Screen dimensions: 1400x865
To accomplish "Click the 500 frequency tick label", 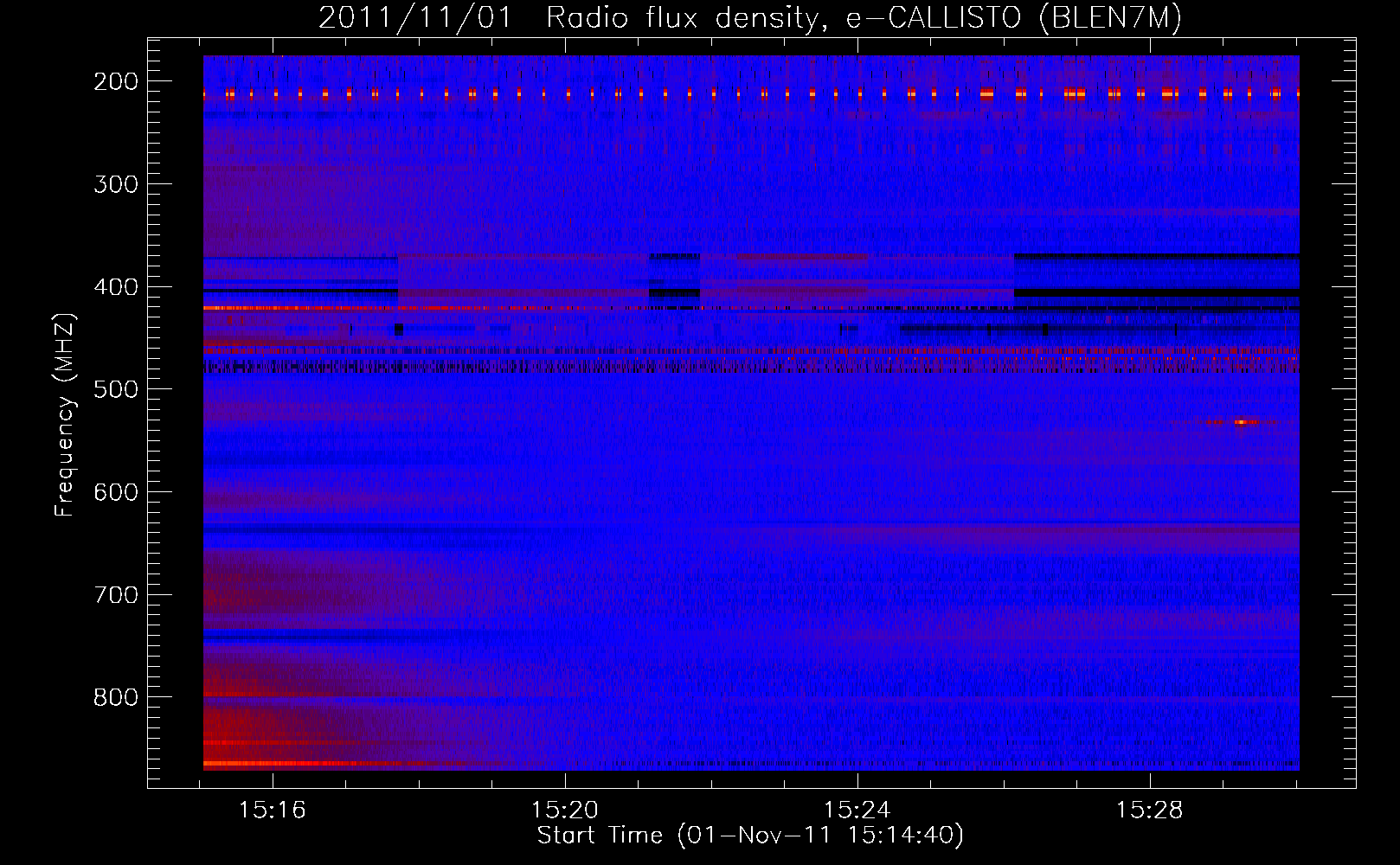I will (116, 389).
